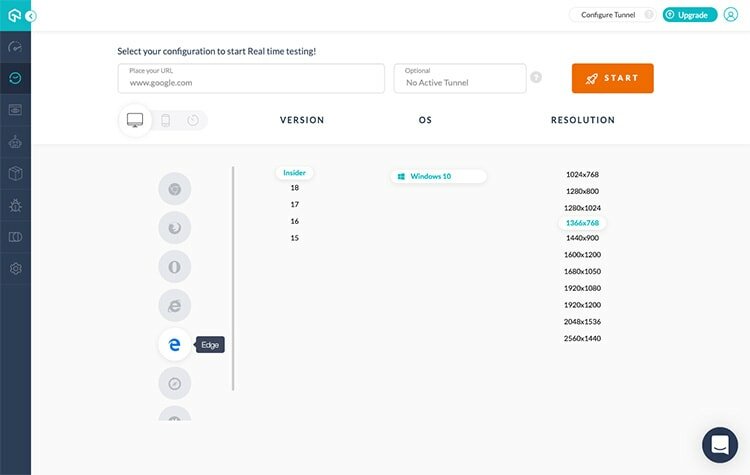
Task: Click the Place your URL field
Action: [x=250, y=79]
